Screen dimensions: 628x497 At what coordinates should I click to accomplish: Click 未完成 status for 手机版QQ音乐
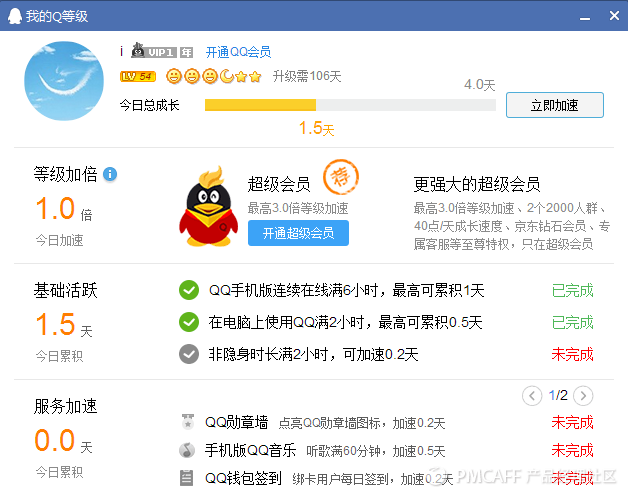572,451
